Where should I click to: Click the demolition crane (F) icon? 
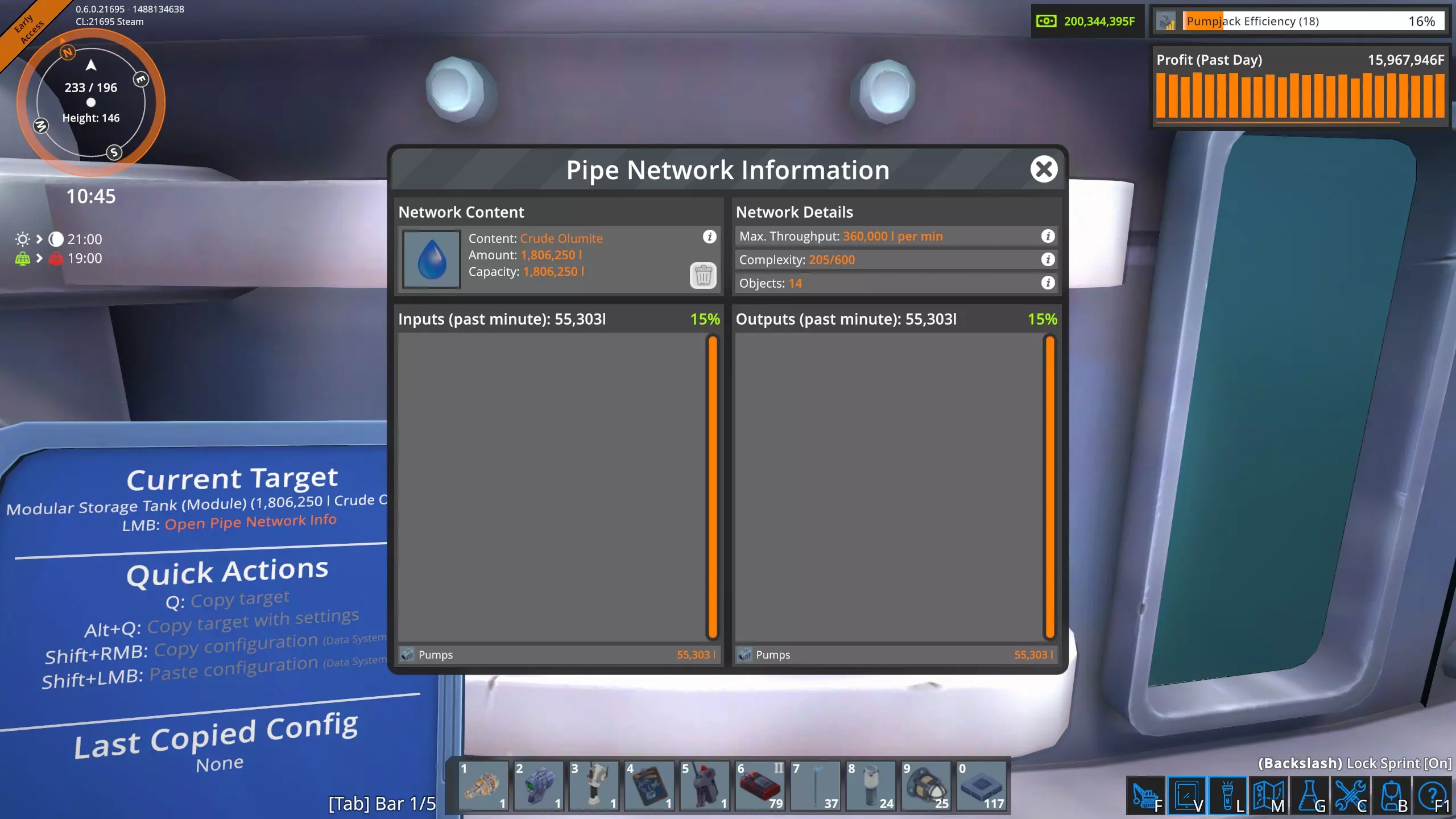click(x=1145, y=795)
